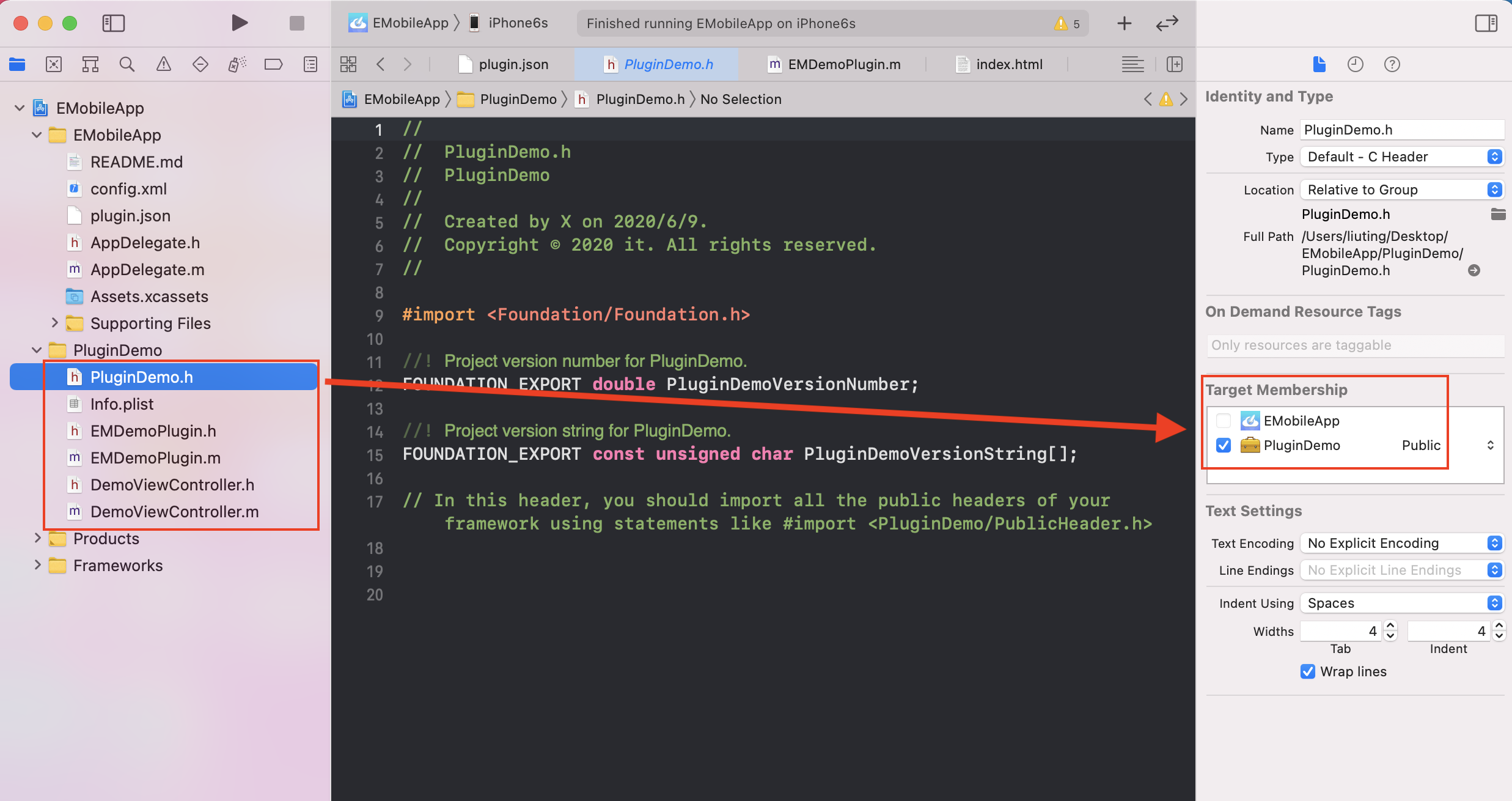Increase the Tab width stepper
1512x801 pixels.
[x=1390, y=626]
